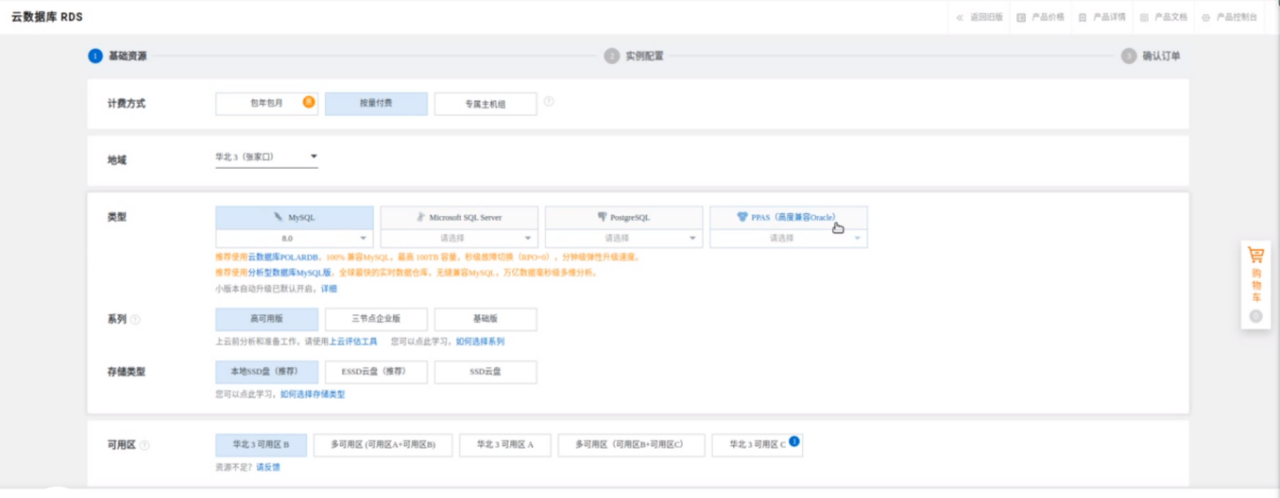Open 返回旧版 in the header
Screen dimensions: 1280x498
986,17
